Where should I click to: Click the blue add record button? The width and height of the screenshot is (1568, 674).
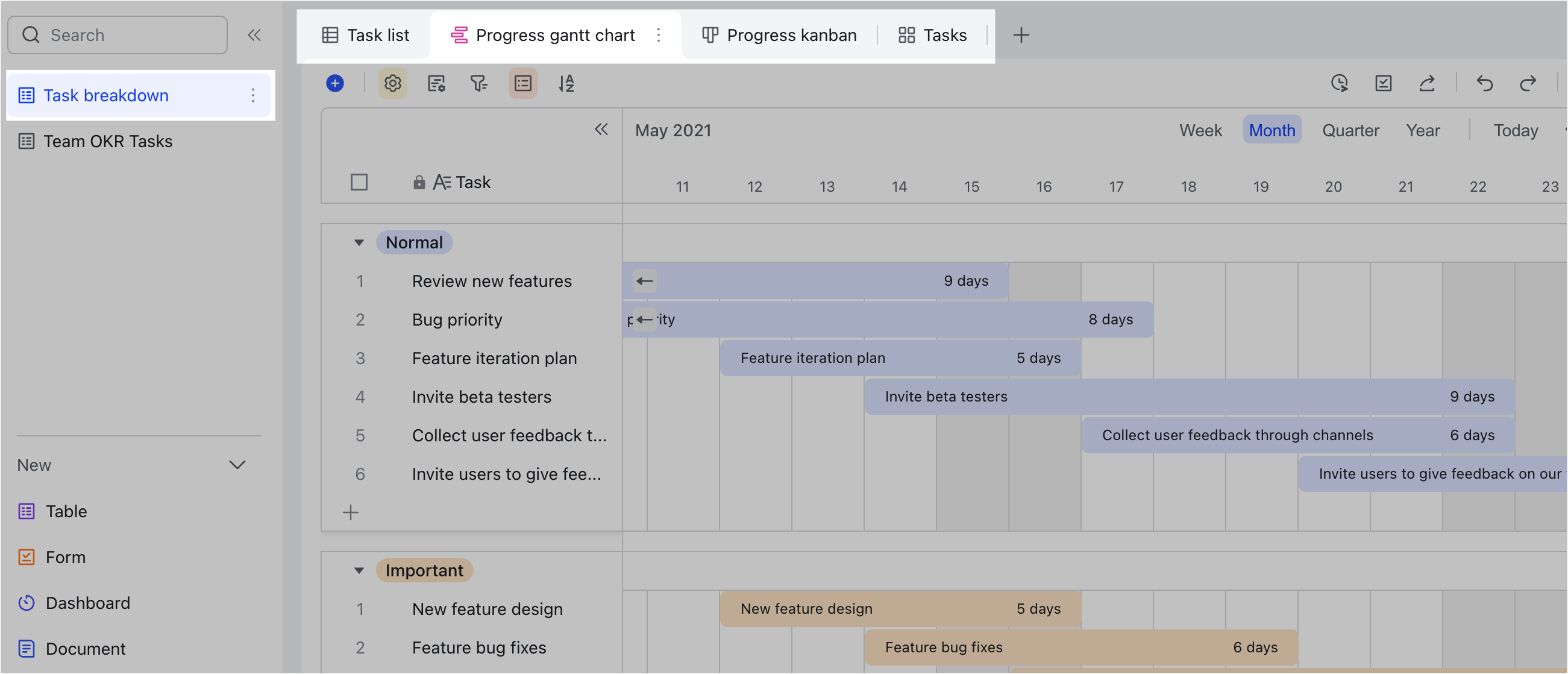coord(335,83)
